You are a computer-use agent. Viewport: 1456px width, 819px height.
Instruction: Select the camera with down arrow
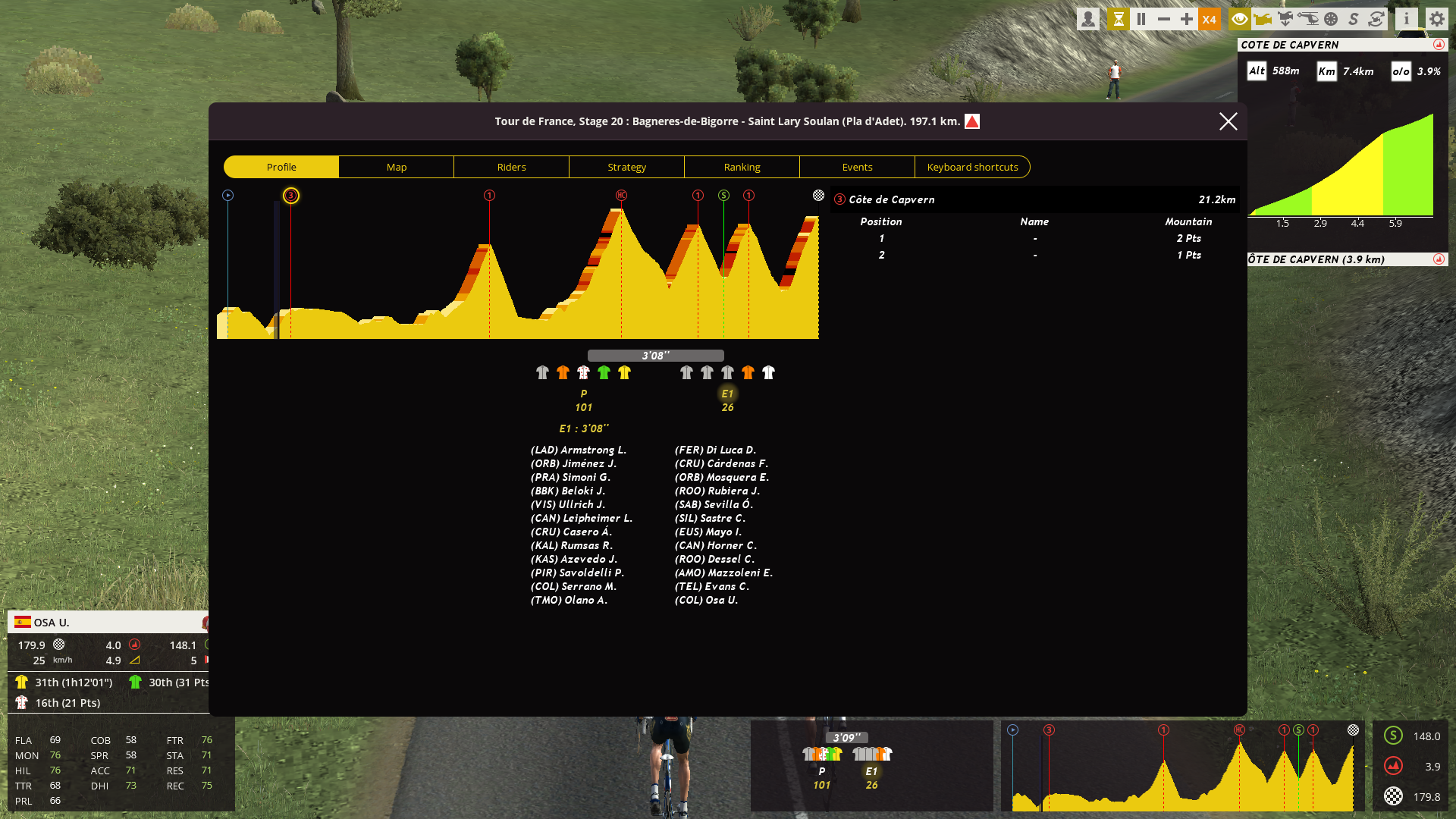(1285, 19)
